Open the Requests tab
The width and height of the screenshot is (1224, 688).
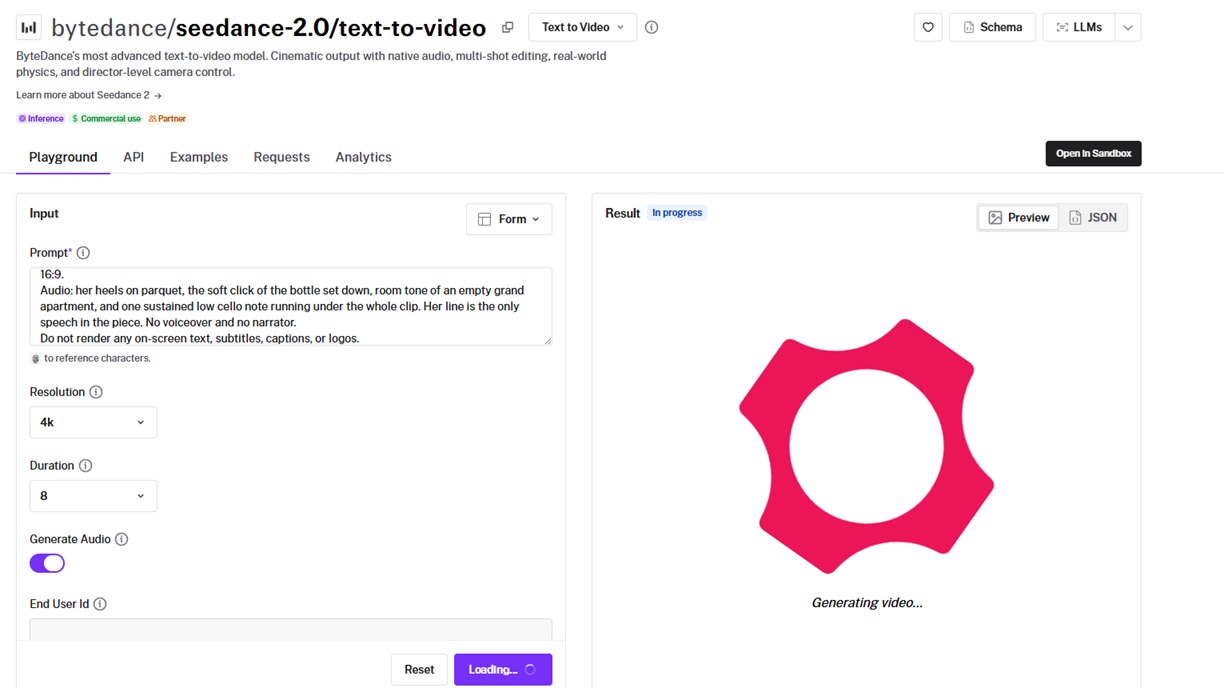[282, 157]
